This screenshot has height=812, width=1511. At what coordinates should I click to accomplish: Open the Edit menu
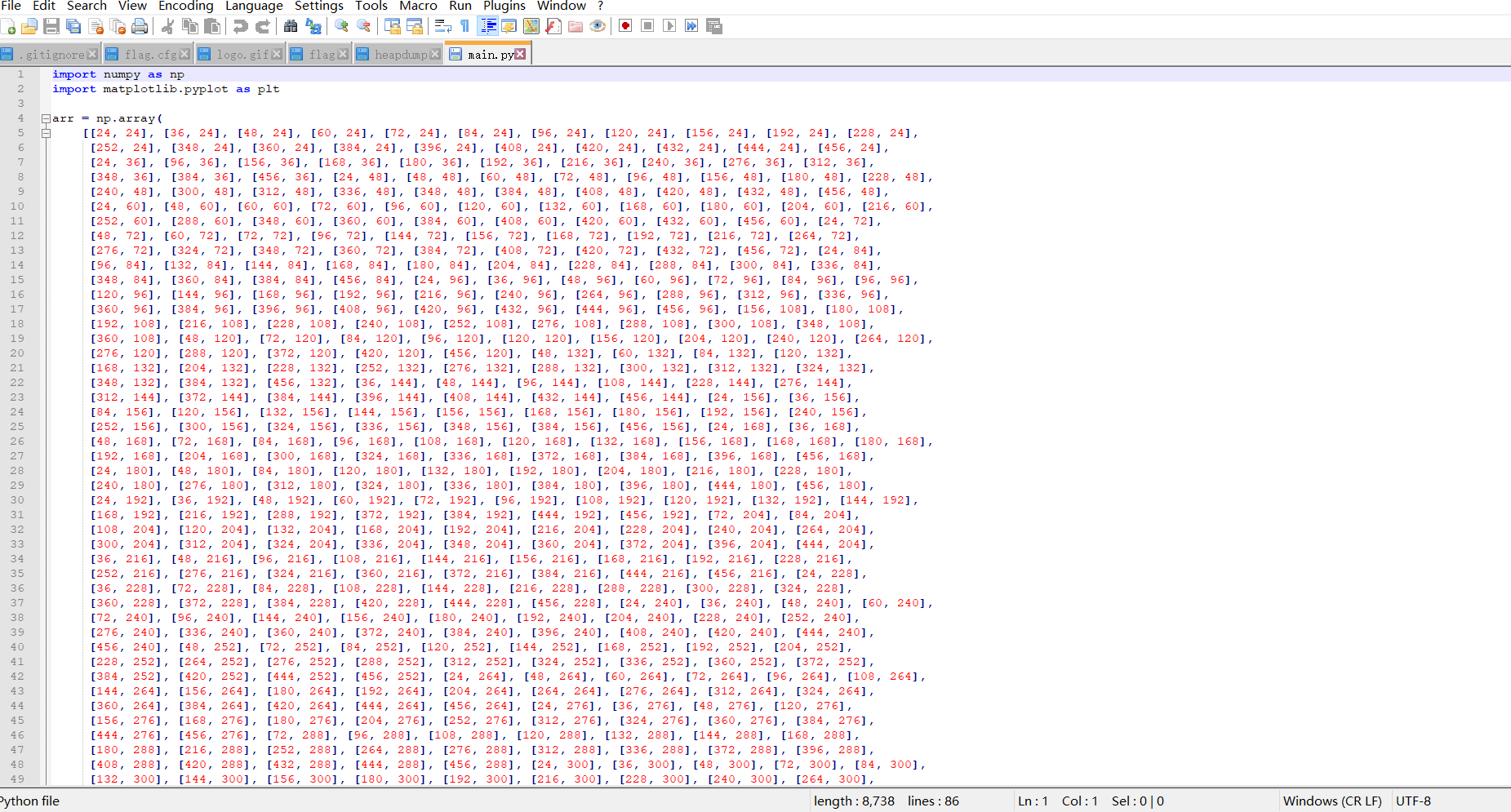(44, 7)
